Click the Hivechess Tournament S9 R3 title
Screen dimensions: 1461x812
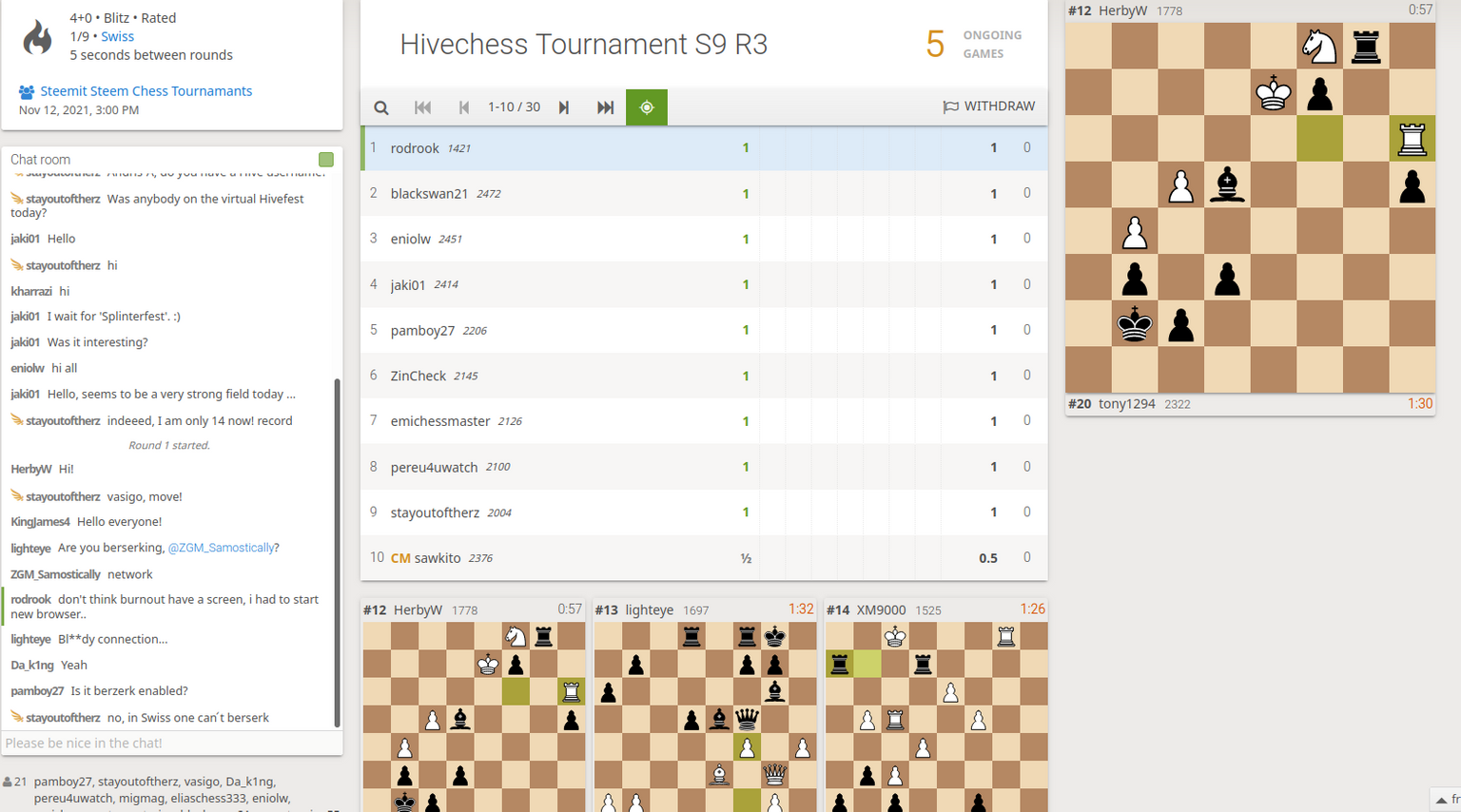point(583,45)
